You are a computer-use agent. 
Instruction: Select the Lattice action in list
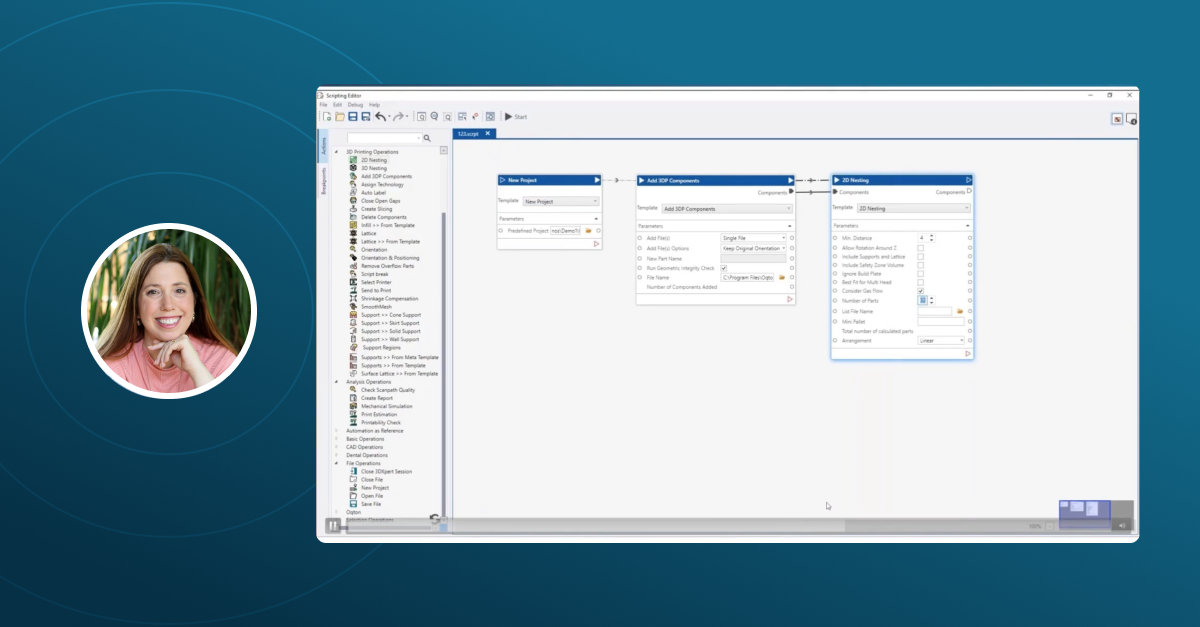point(368,233)
